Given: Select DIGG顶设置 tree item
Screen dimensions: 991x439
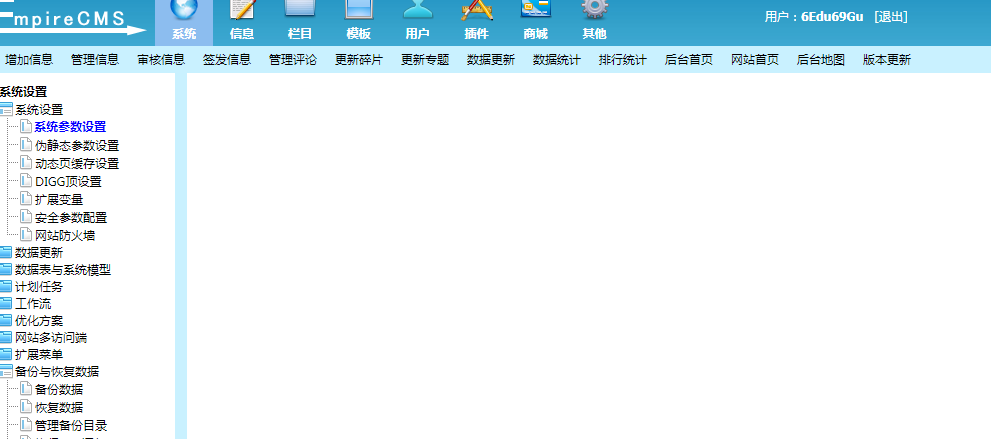Looking at the screenshot, I should [68, 181].
